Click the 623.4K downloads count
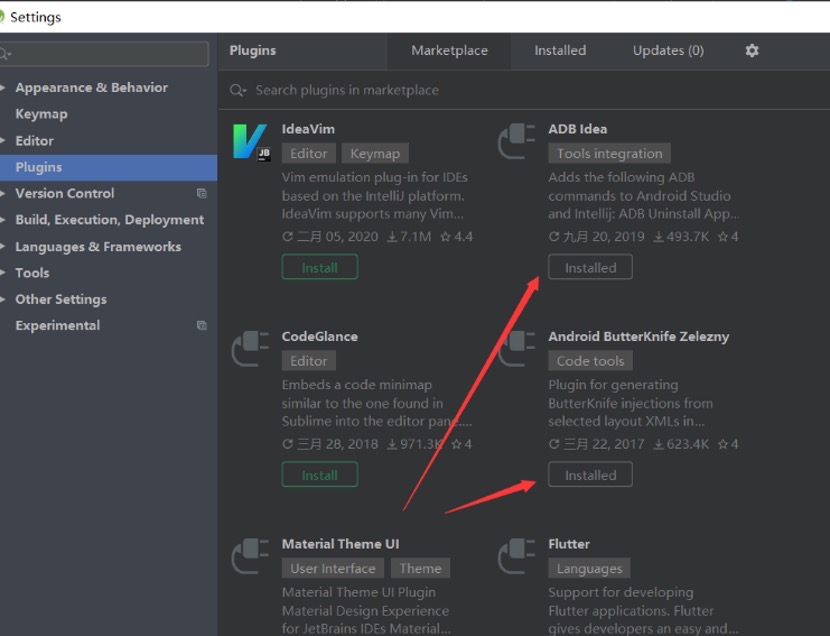 [x=681, y=444]
